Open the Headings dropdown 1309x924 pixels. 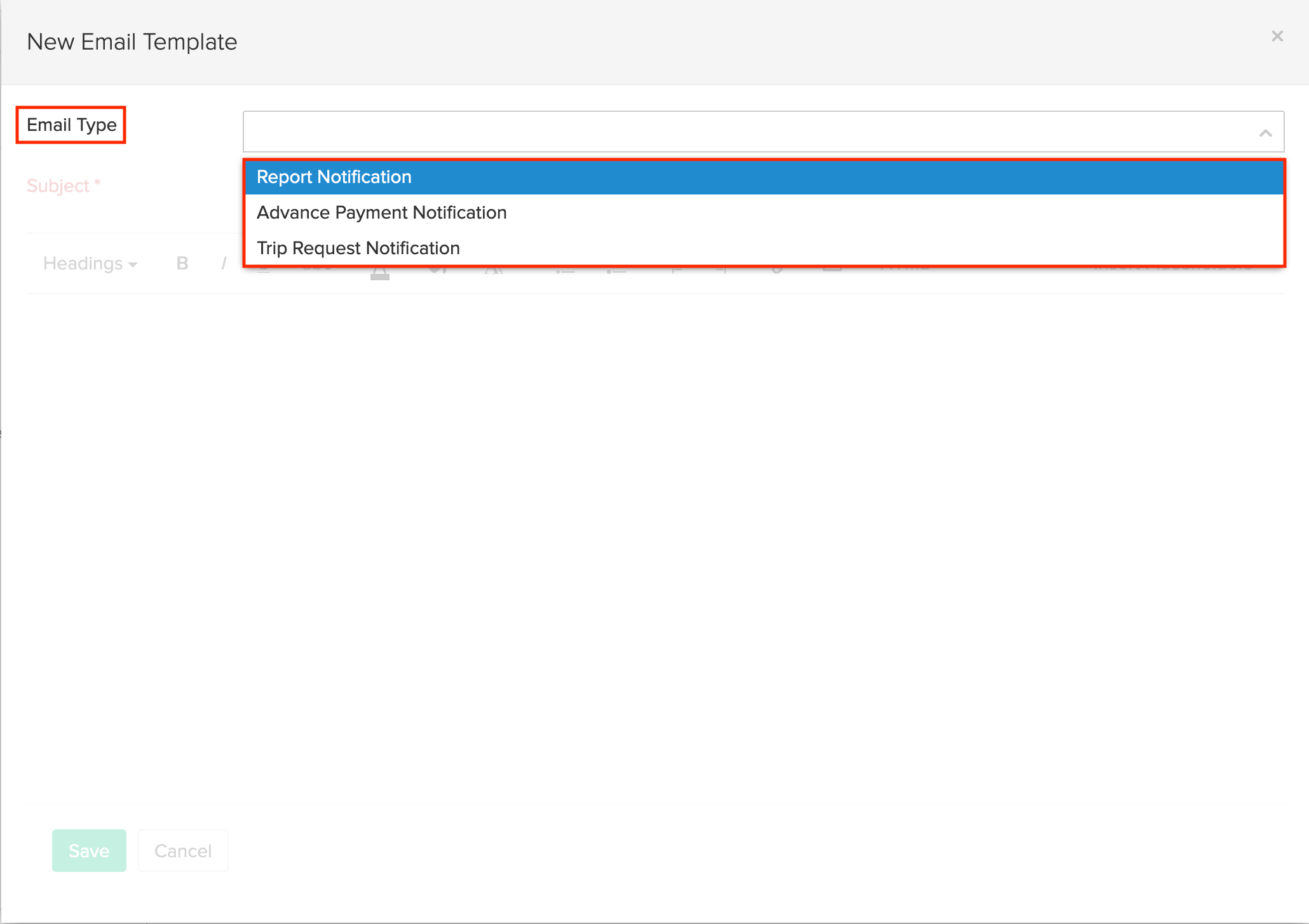(90, 264)
